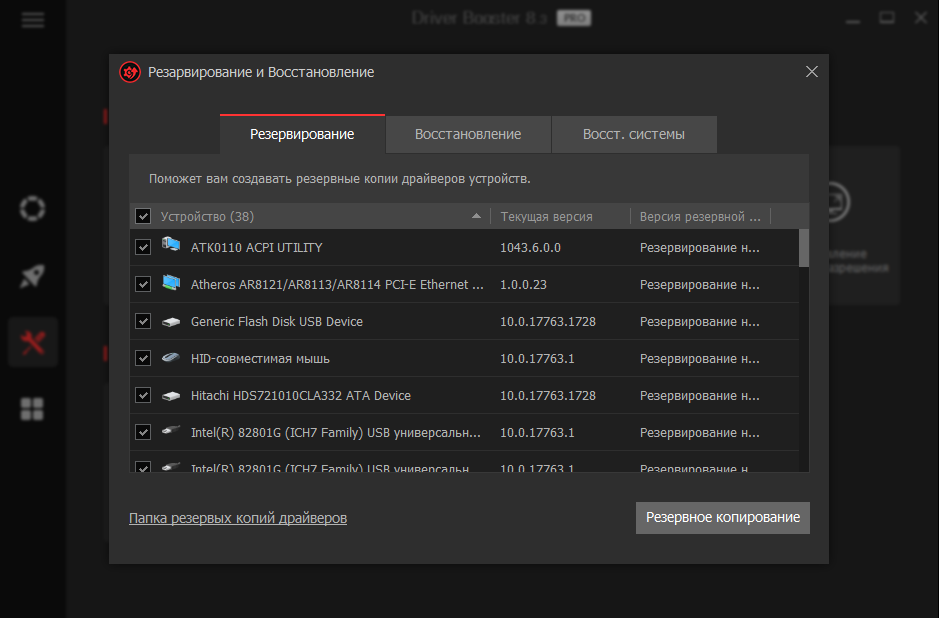Click the sort arrow in Устройство column header
Image resolution: width=939 pixels, height=618 pixels.
coord(477,216)
